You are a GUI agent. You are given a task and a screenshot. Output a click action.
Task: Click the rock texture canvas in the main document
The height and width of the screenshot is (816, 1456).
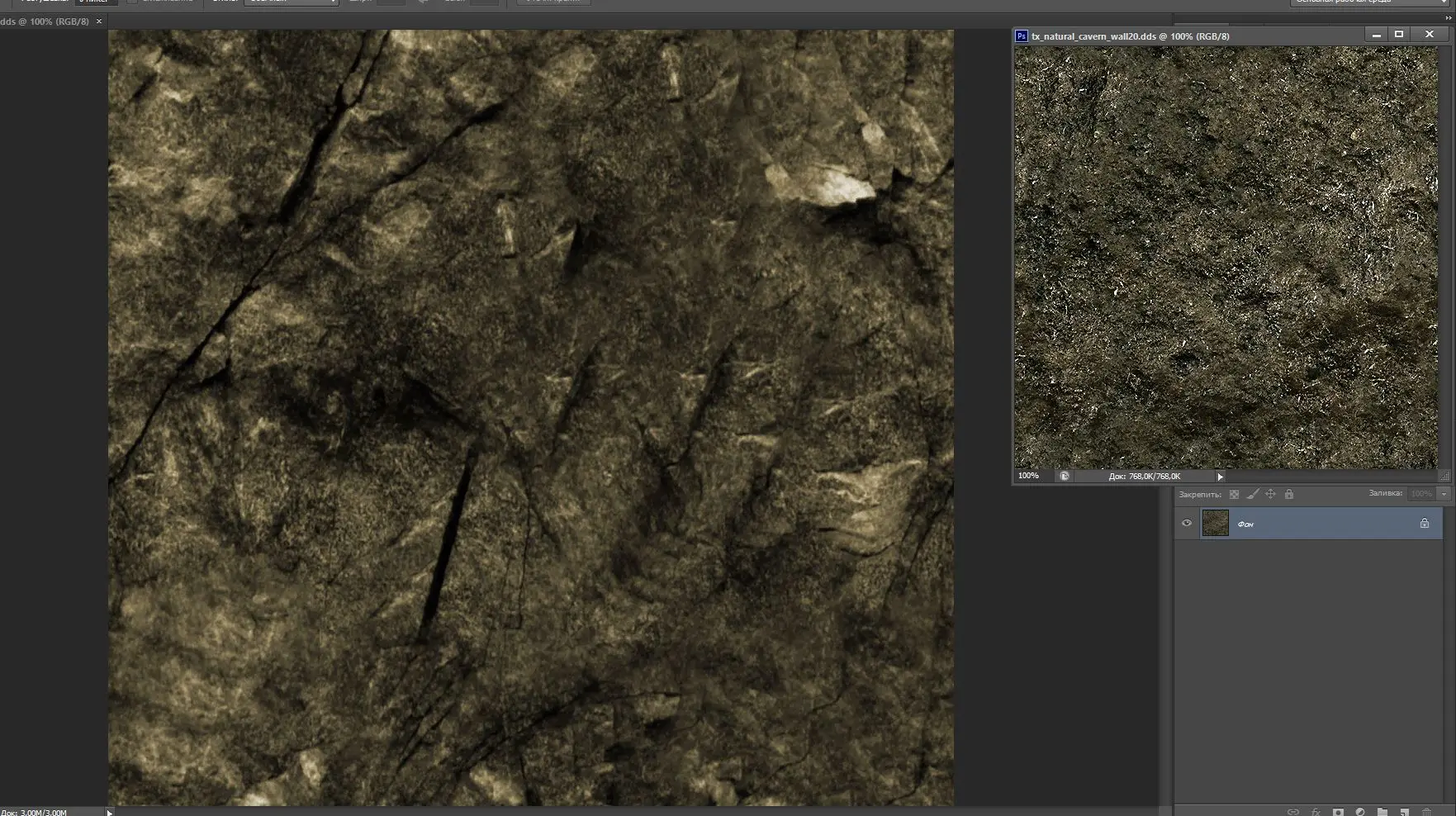pyautogui.click(x=531, y=418)
